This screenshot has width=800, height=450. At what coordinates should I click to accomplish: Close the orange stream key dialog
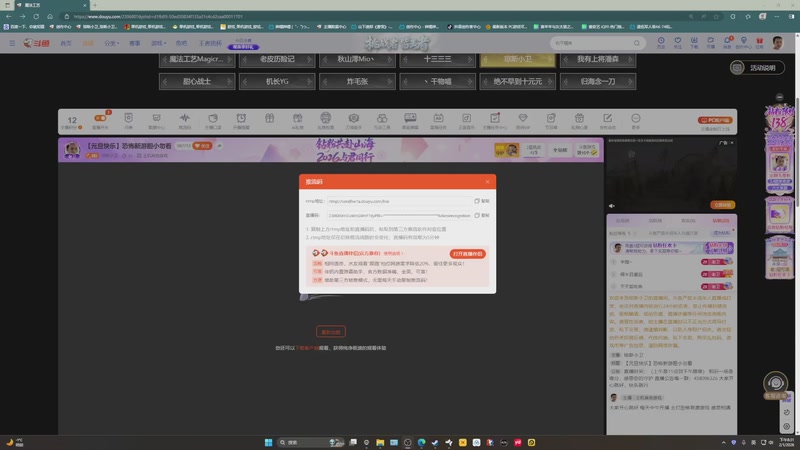click(x=487, y=182)
